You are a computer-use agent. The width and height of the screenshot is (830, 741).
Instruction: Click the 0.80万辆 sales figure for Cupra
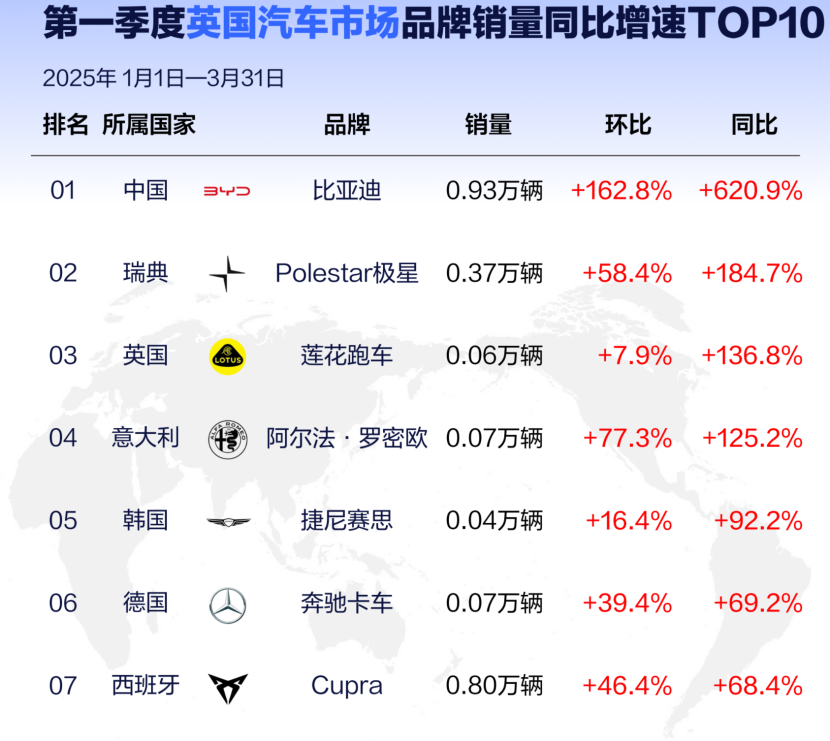(x=494, y=686)
